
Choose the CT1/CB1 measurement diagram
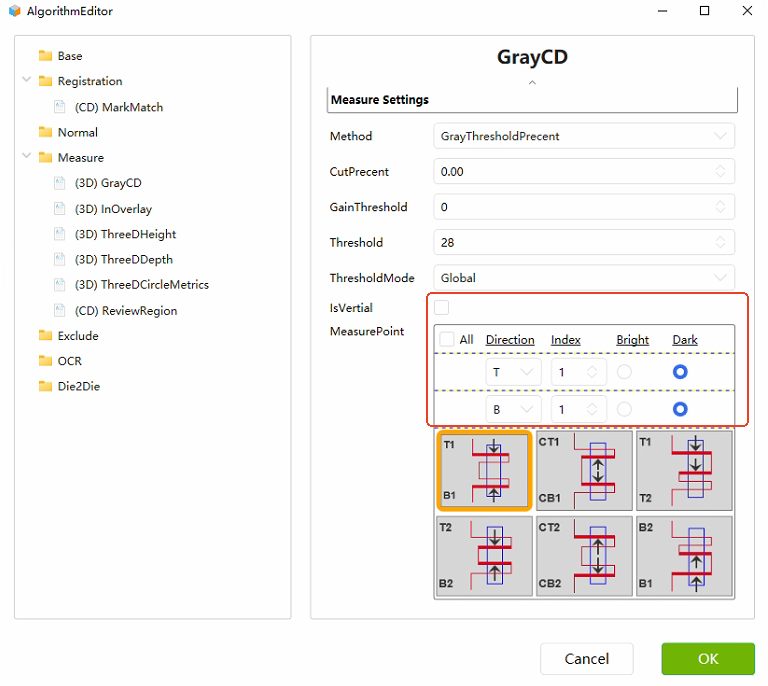(584, 471)
